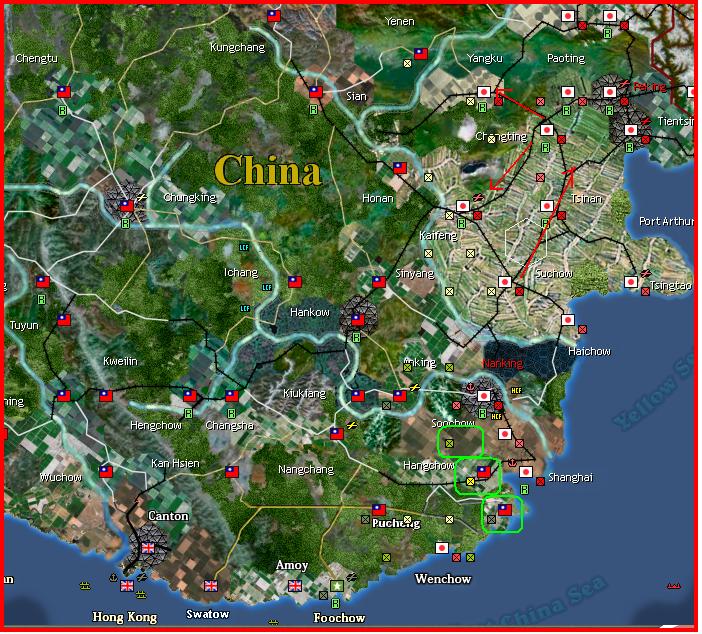Image resolution: width=702 pixels, height=634 pixels.
Task: Click the Hong Kong label
Action: click(125, 617)
